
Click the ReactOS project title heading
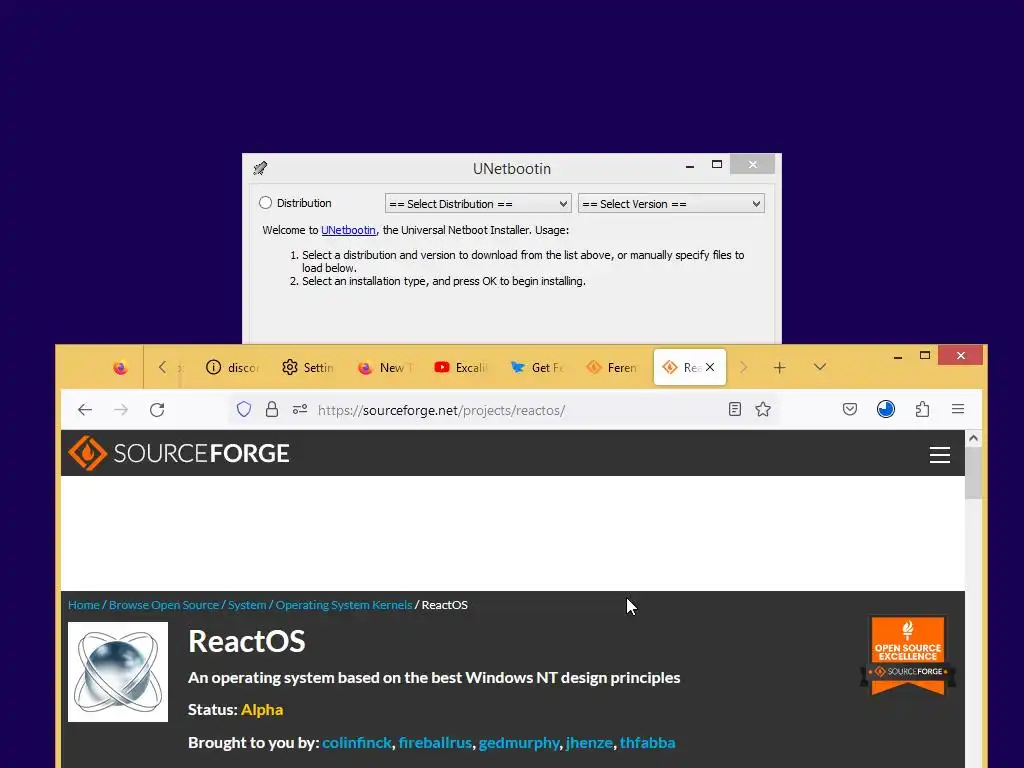tap(246, 641)
